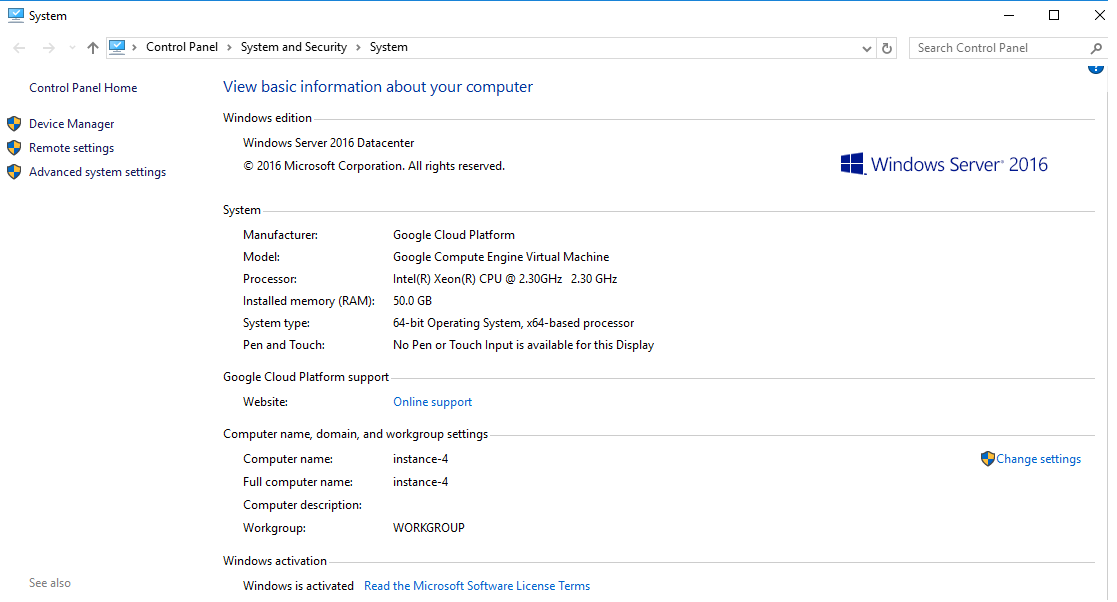Close the System window

[x=1099, y=15]
